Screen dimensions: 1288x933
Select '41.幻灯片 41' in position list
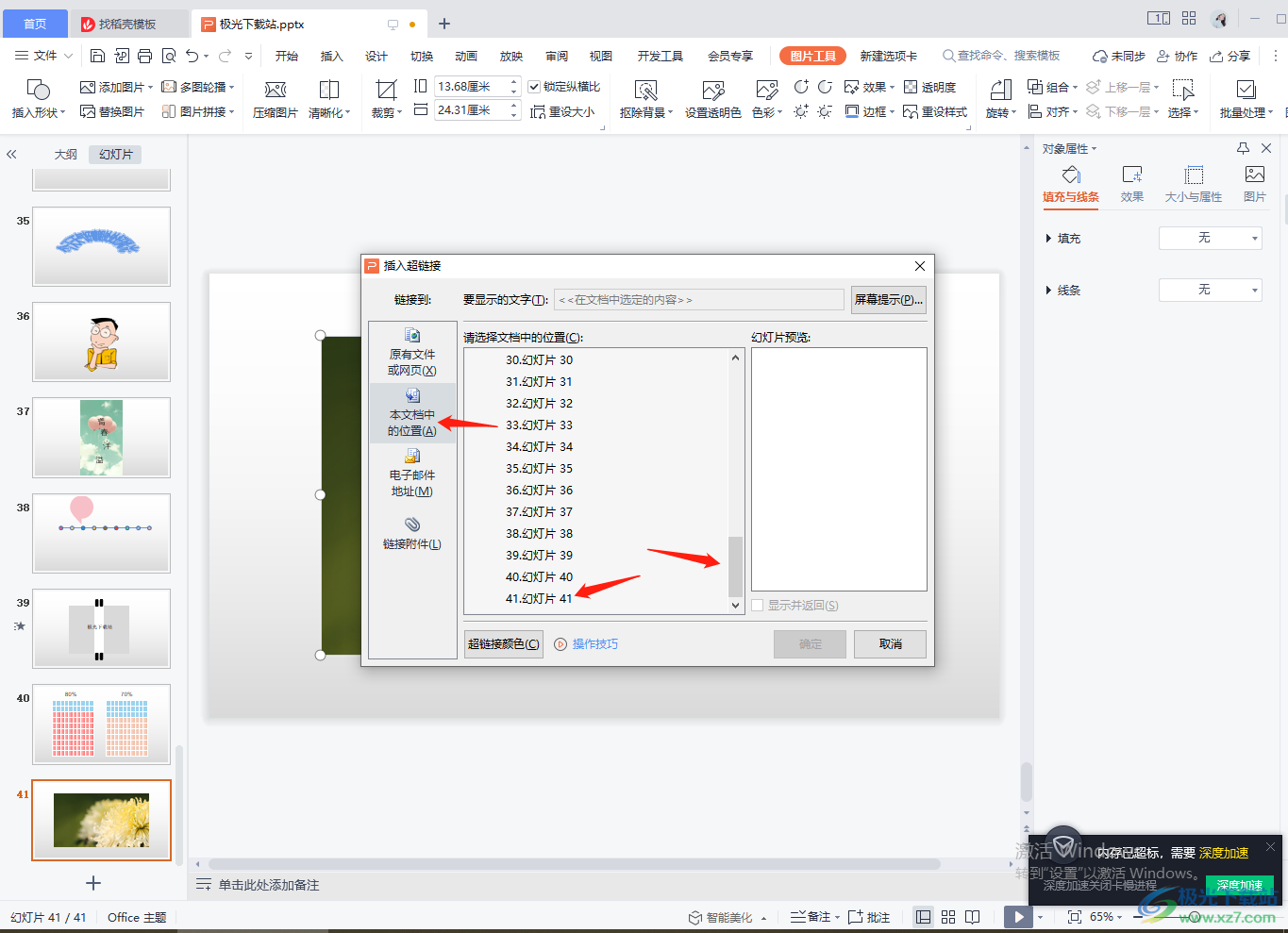(539, 598)
